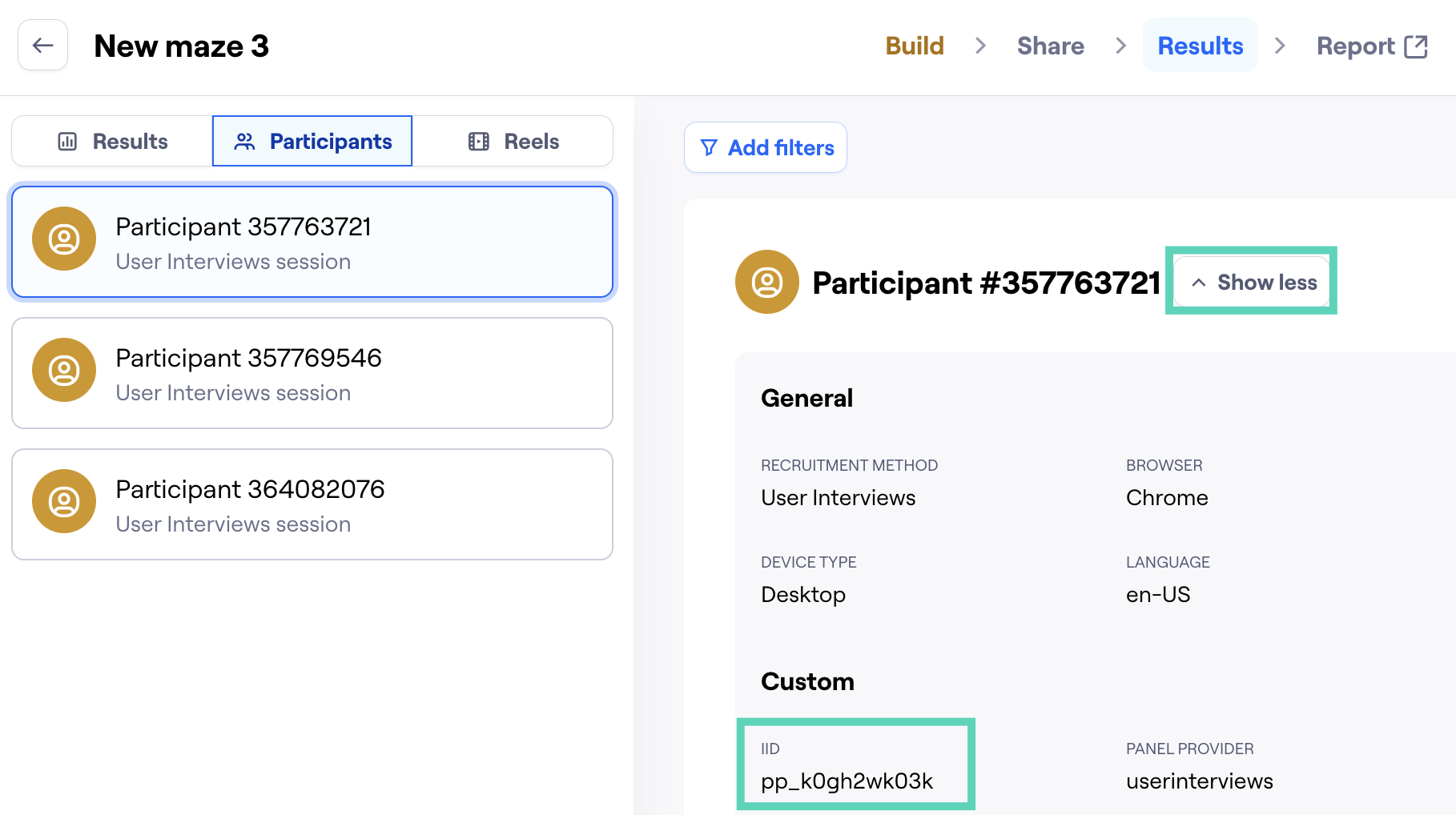The width and height of the screenshot is (1456, 815).
Task: Click the Desktop device type value
Action: click(x=803, y=595)
